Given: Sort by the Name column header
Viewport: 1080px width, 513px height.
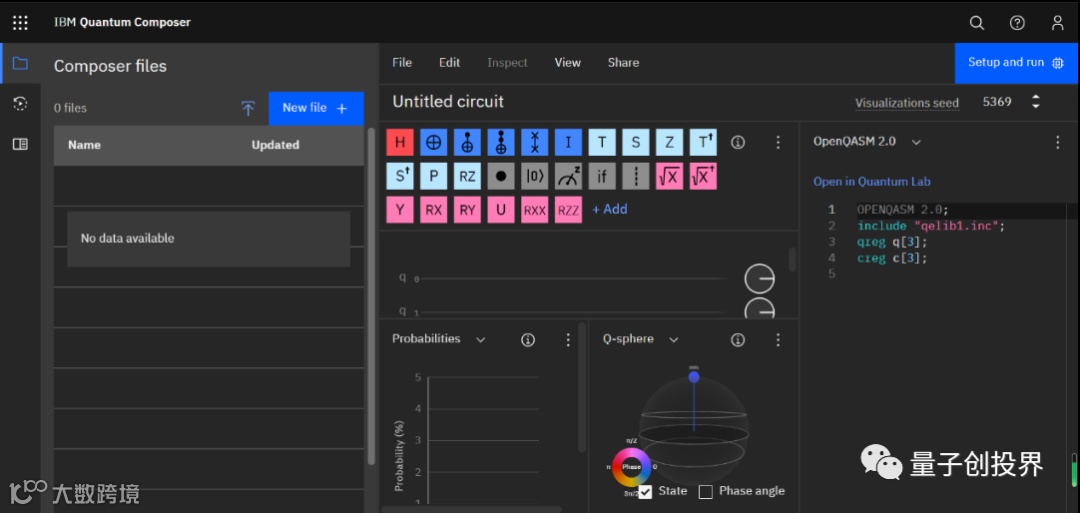Looking at the screenshot, I should (84, 145).
